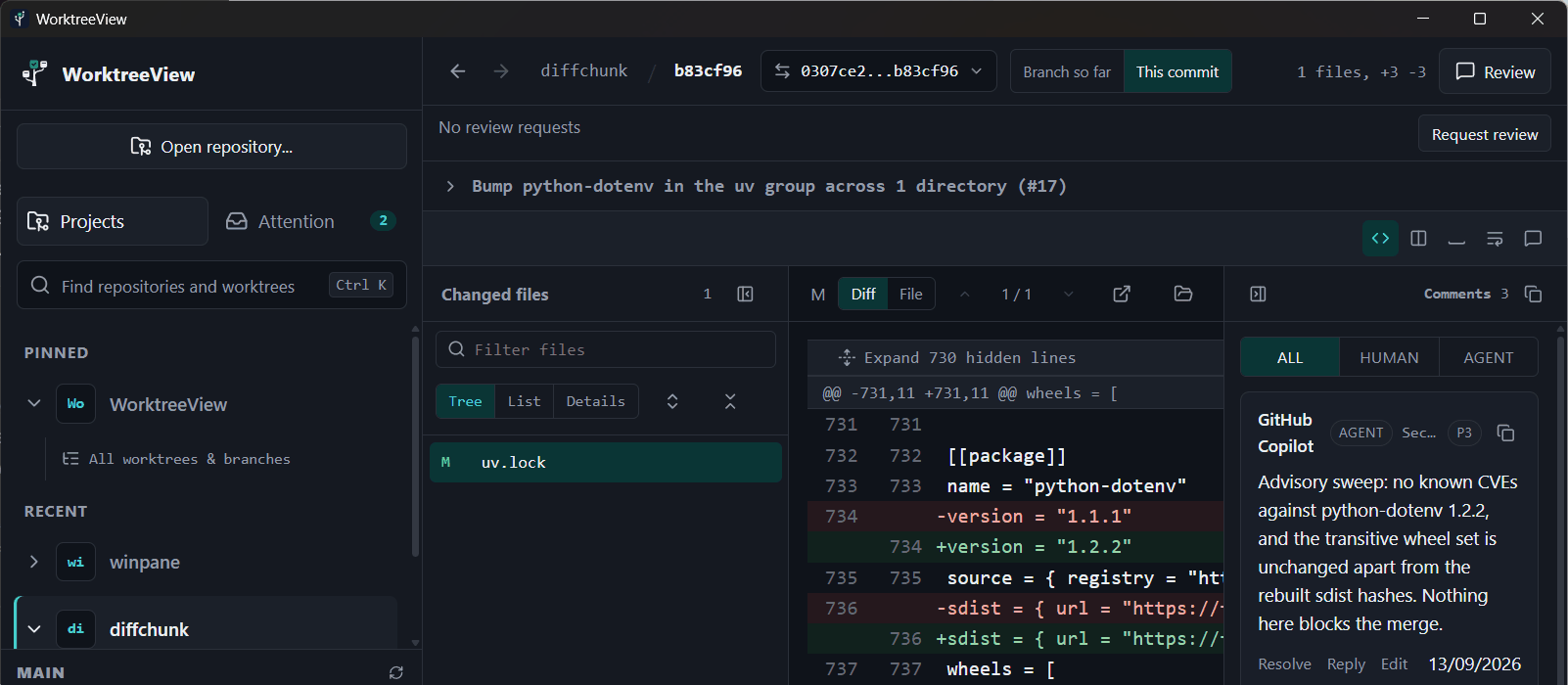Click the removed line version = "1.1.1"
1568x685 pixels.
click(1016, 516)
